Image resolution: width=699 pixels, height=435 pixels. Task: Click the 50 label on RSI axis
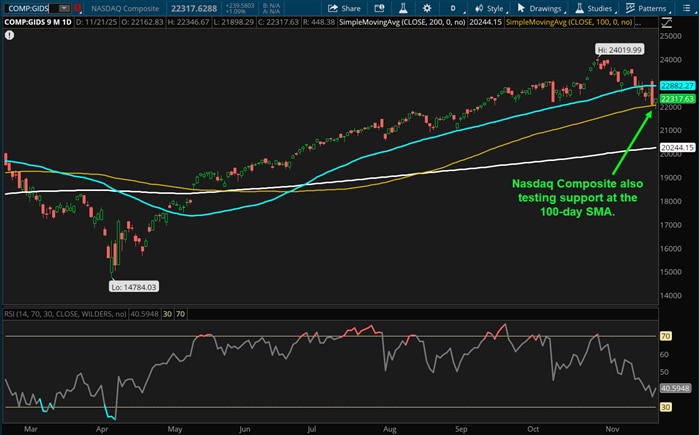(665, 372)
